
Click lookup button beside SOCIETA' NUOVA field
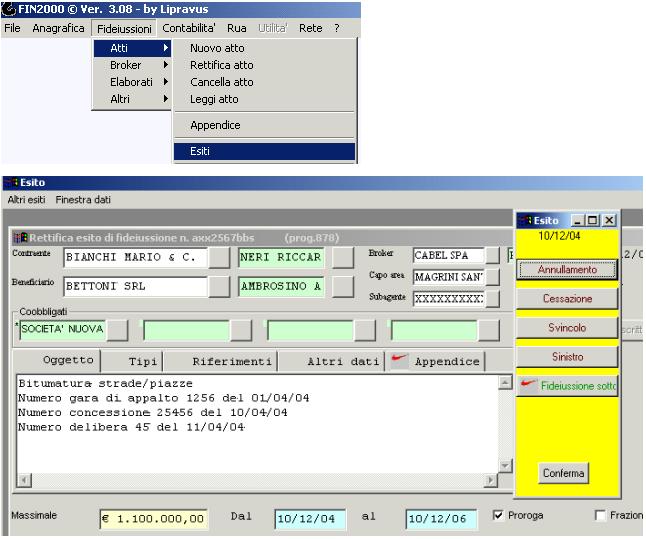tap(117, 330)
